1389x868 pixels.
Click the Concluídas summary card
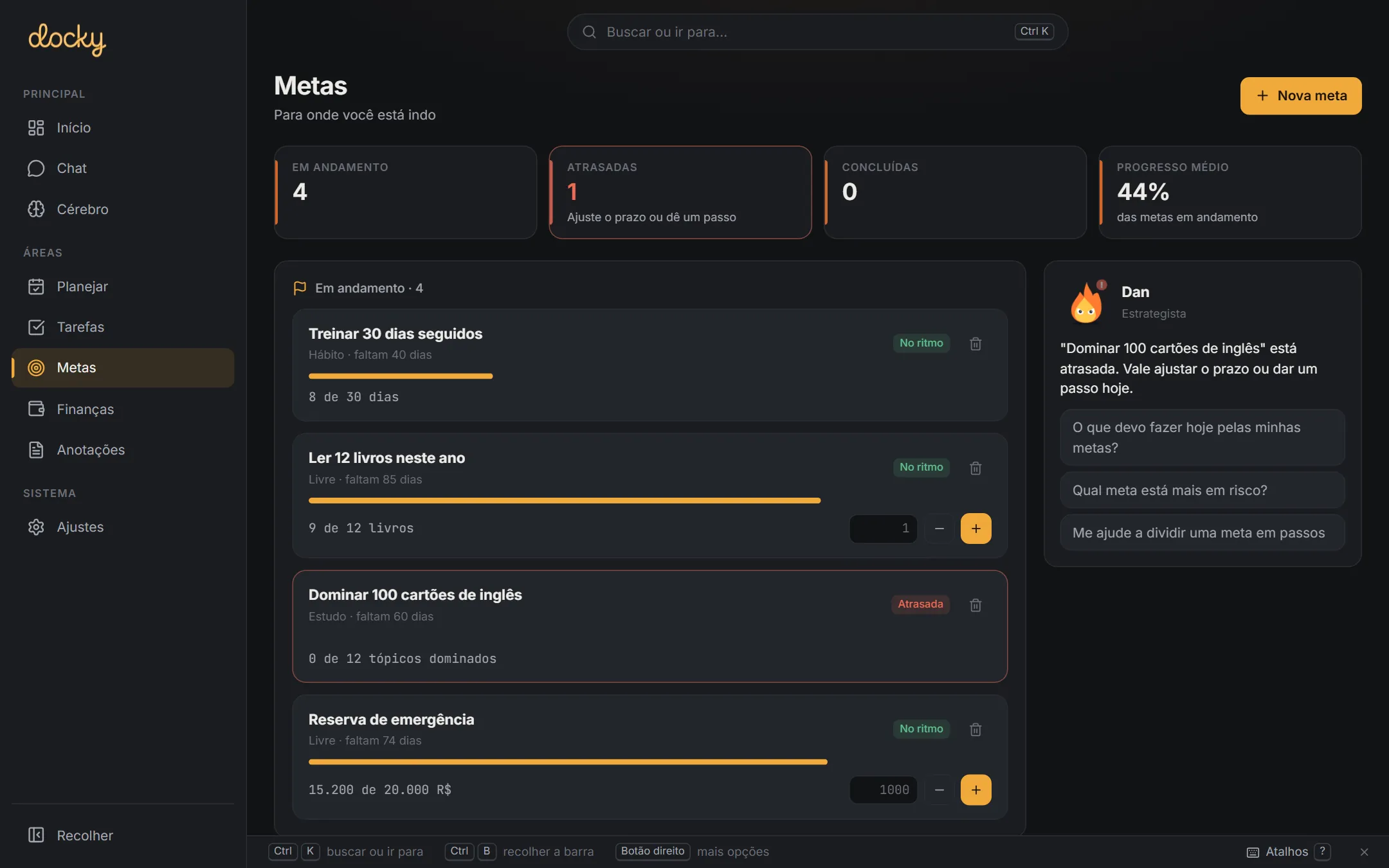coord(956,192)
